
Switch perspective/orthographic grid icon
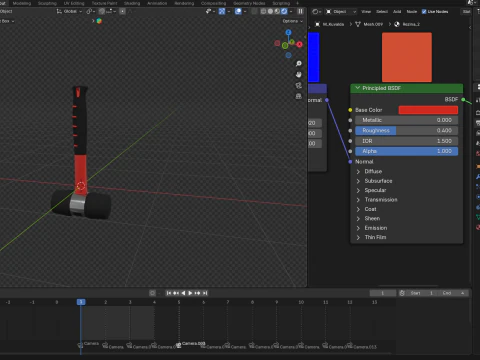point(299,96)
